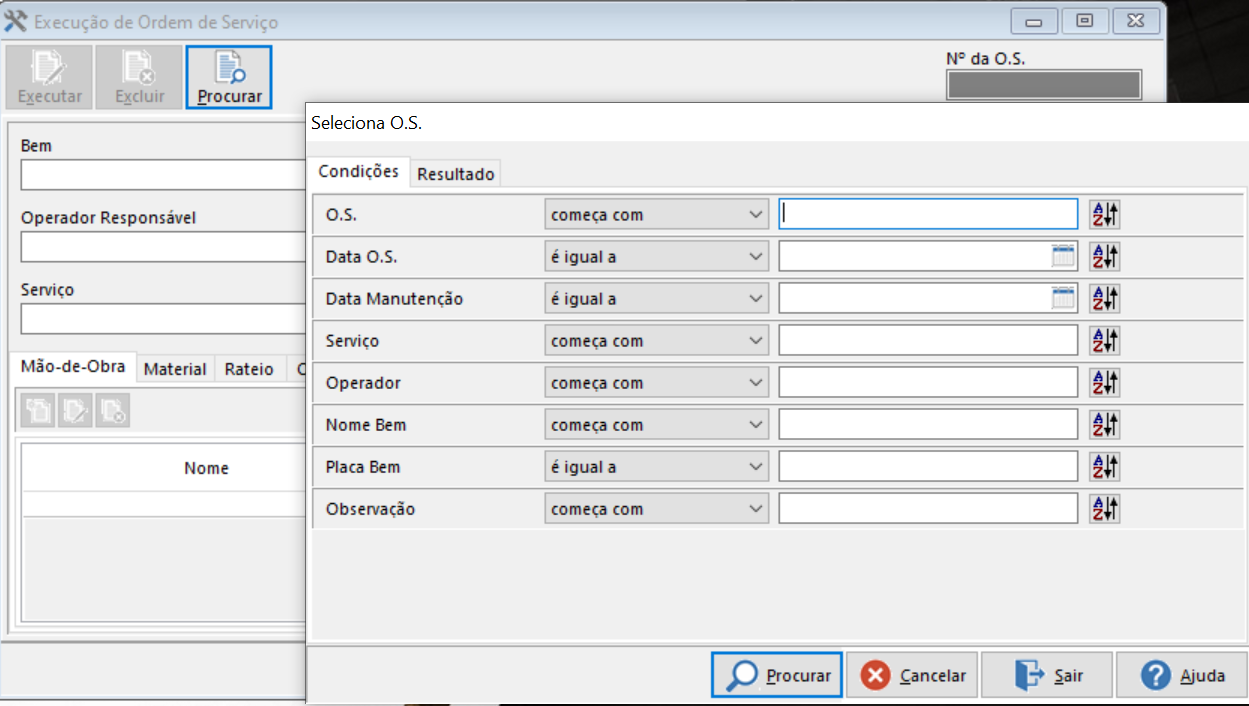Click the Excluir toolbar button

[139, 77]
